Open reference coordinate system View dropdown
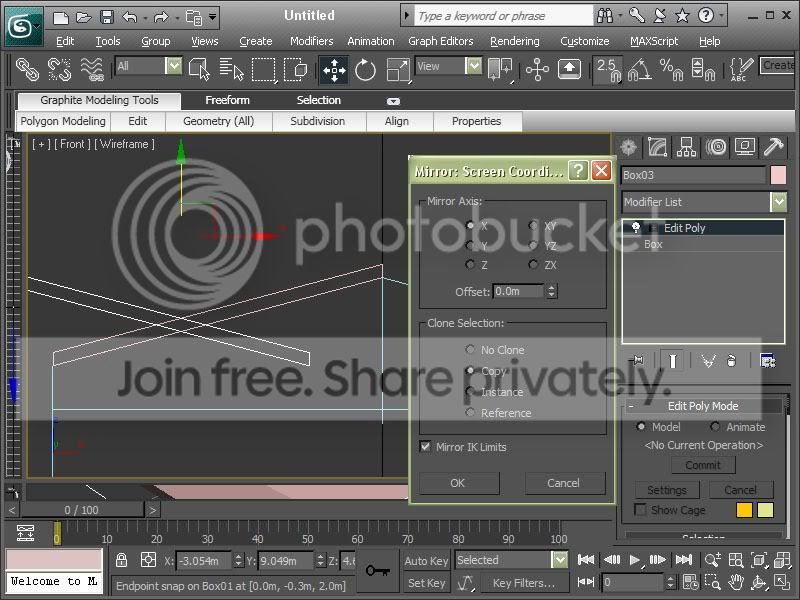 click(473, 66)
